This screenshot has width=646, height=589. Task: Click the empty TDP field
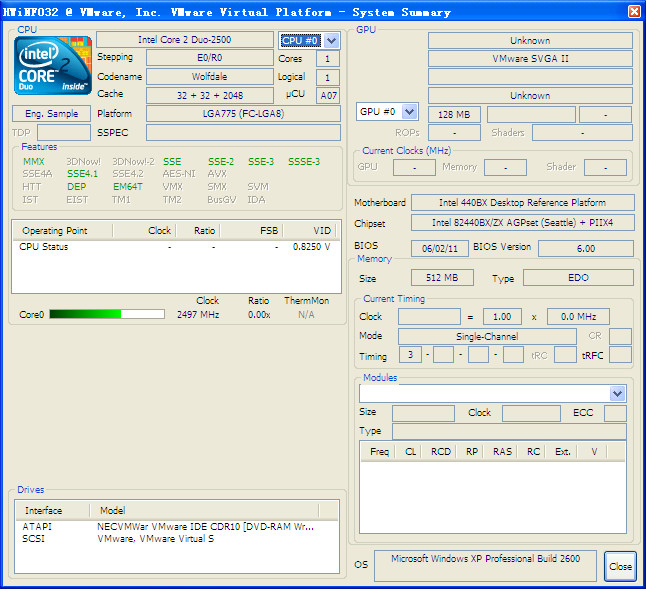[x=64, y=133]
